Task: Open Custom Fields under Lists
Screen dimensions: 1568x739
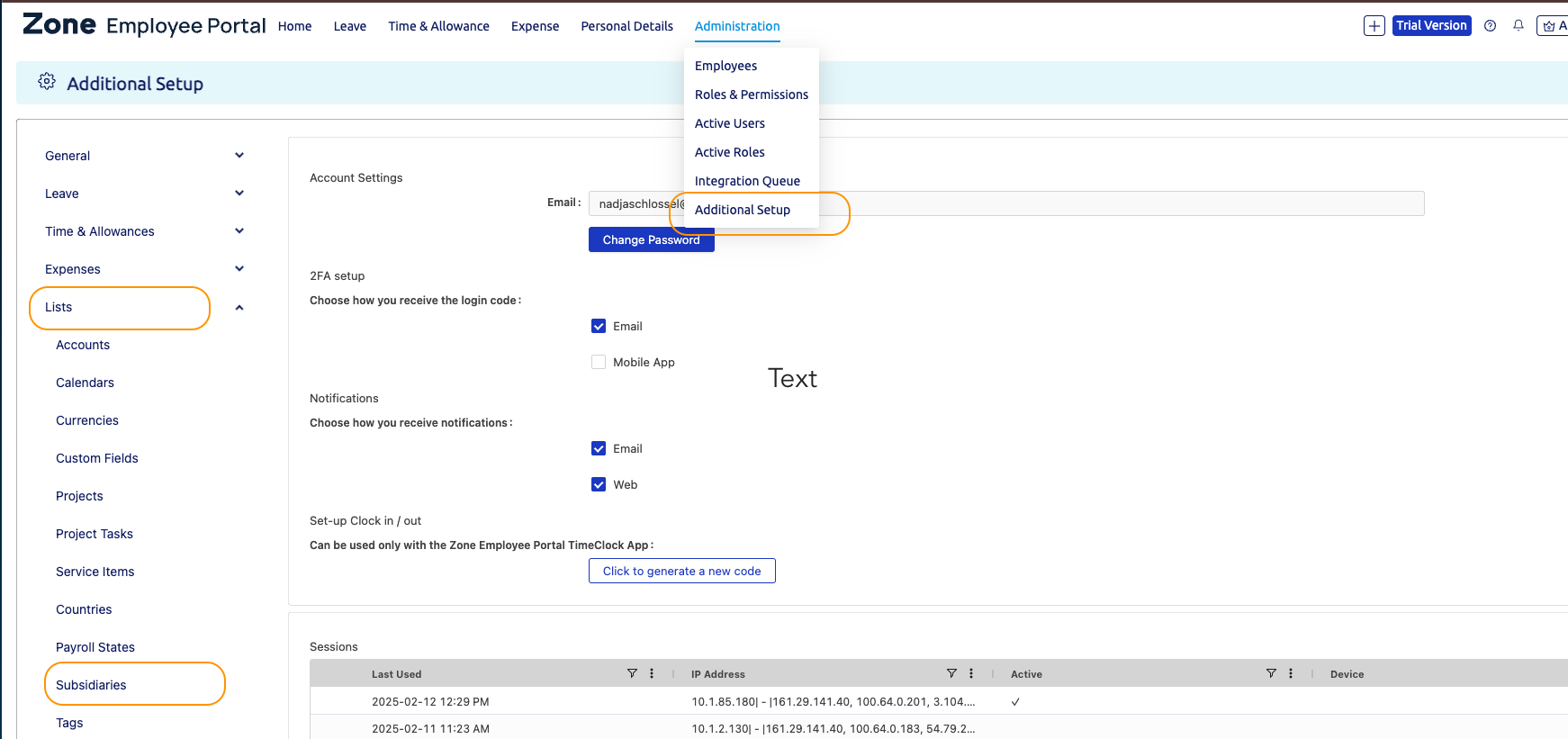Action: pos(97,458)
